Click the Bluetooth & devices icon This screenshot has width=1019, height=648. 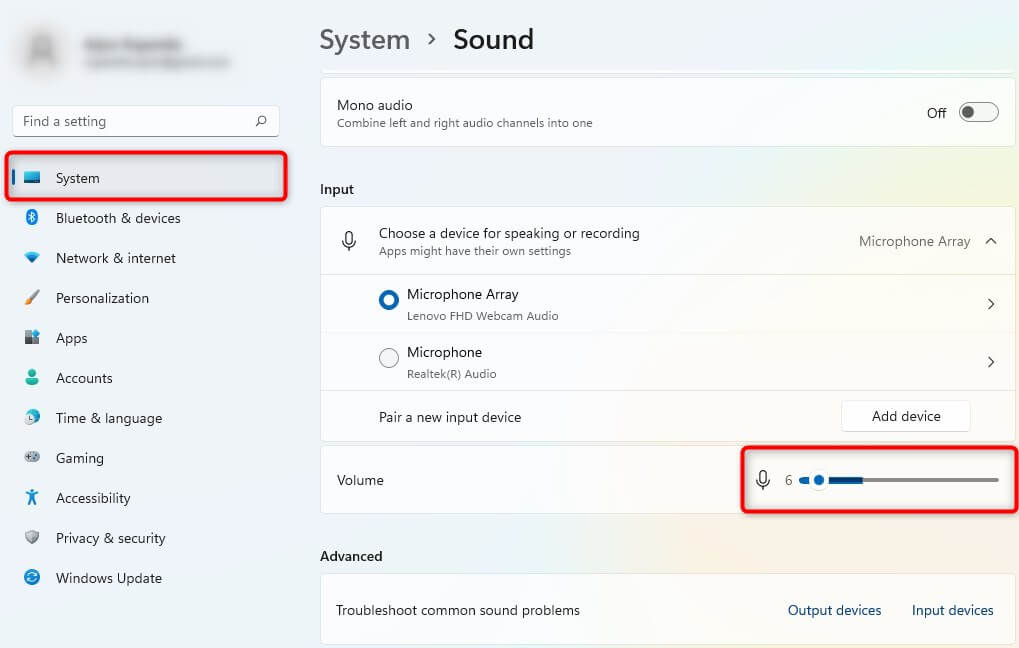(32, 218)
